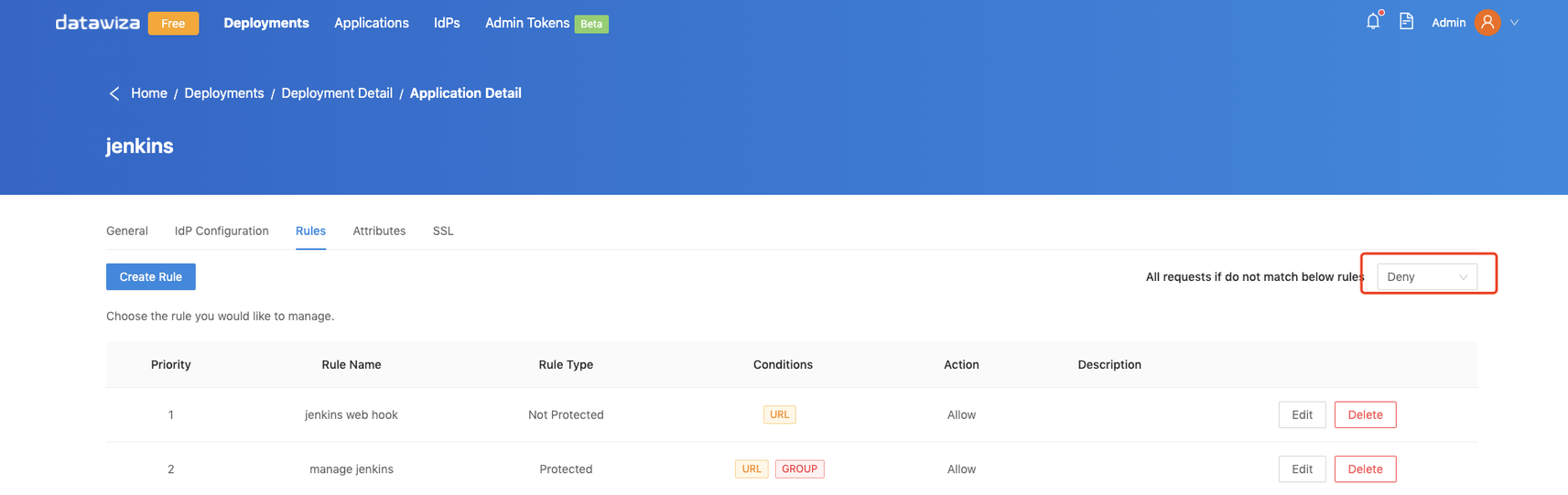
Task: Click the Beta badge next to Admin Tokens
Action: [591, 24]
